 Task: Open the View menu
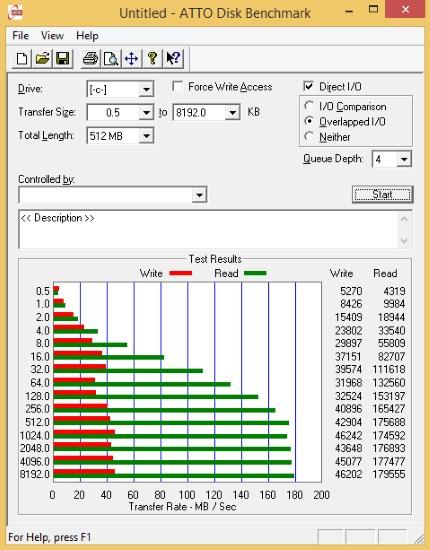pos(52,35)
